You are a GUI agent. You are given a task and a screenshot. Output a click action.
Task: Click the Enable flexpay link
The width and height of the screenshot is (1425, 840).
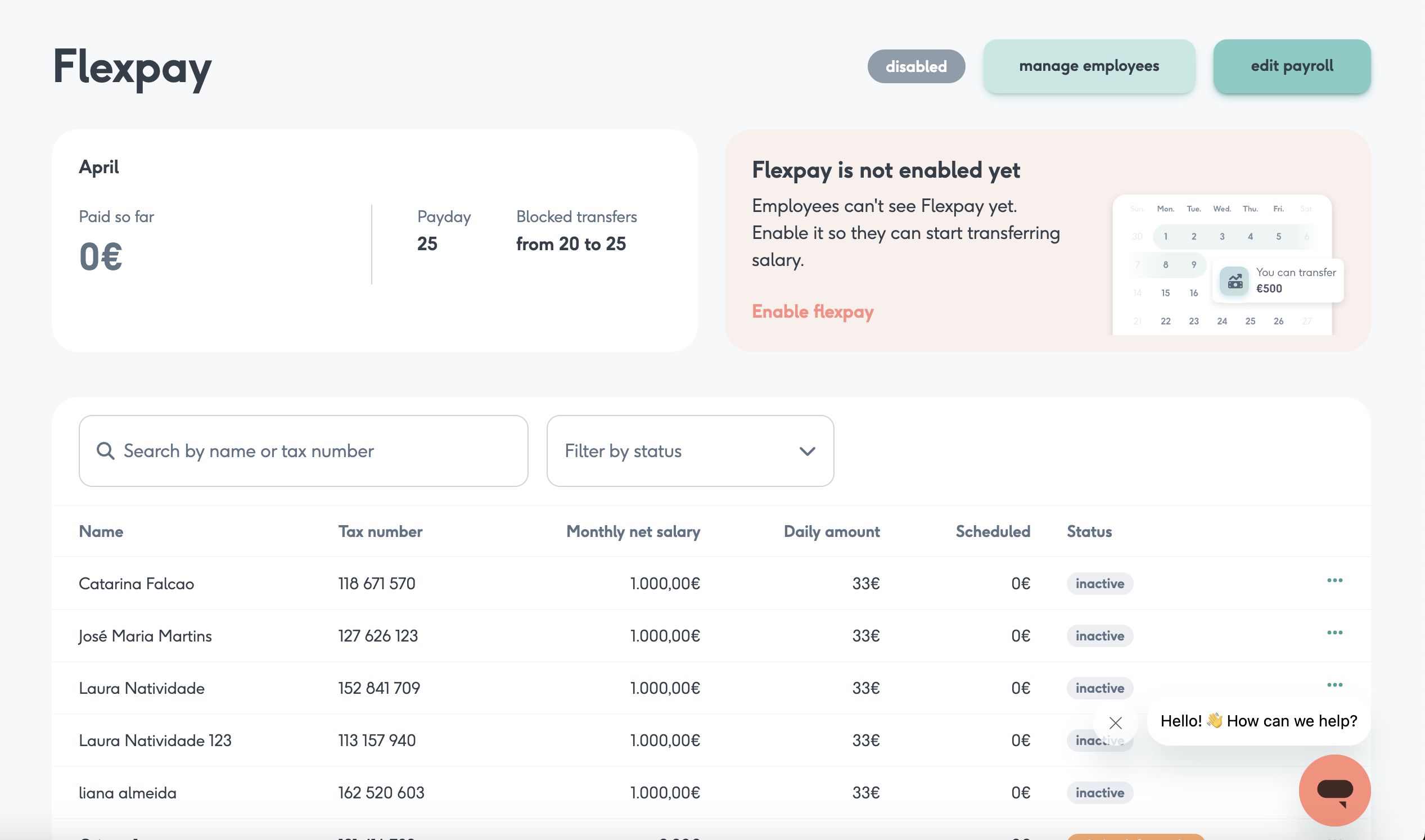[813, 311]
